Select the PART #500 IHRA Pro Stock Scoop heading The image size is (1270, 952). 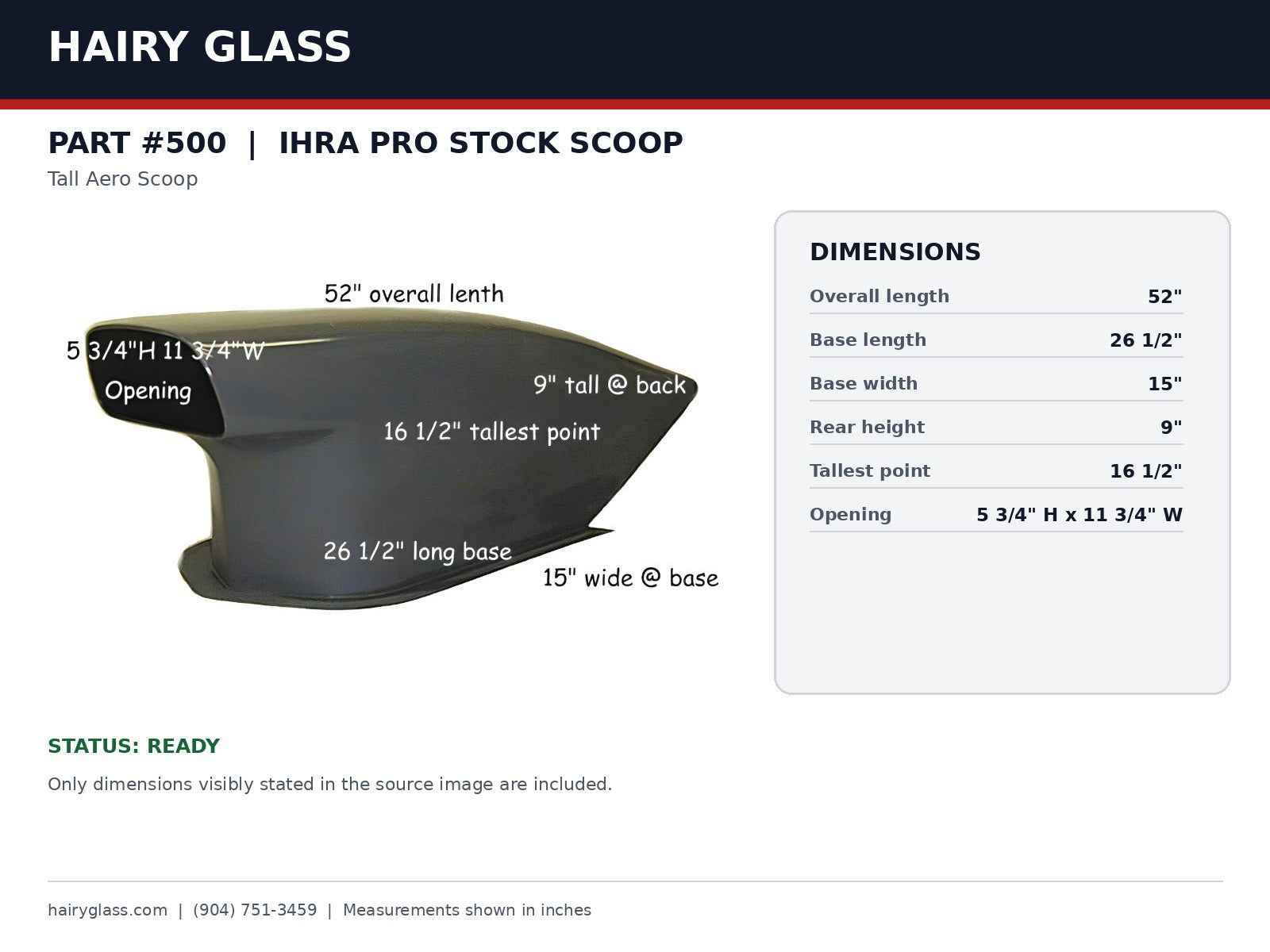365,144
